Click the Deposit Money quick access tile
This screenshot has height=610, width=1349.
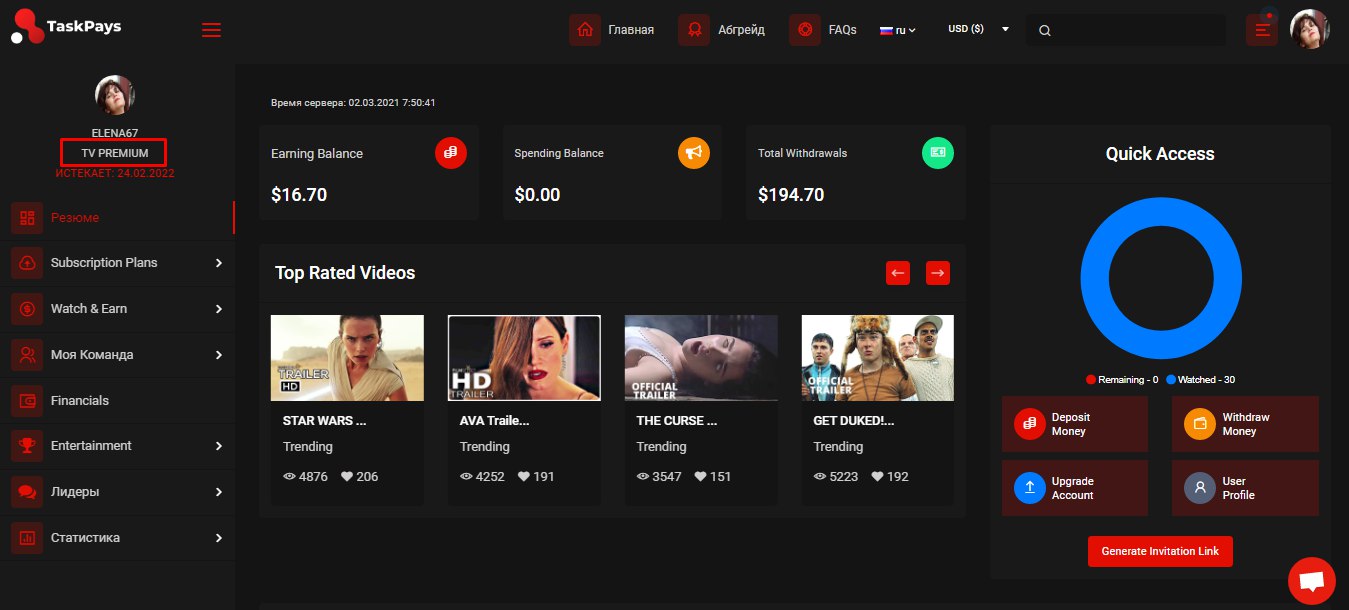[x=1075, y=424]
